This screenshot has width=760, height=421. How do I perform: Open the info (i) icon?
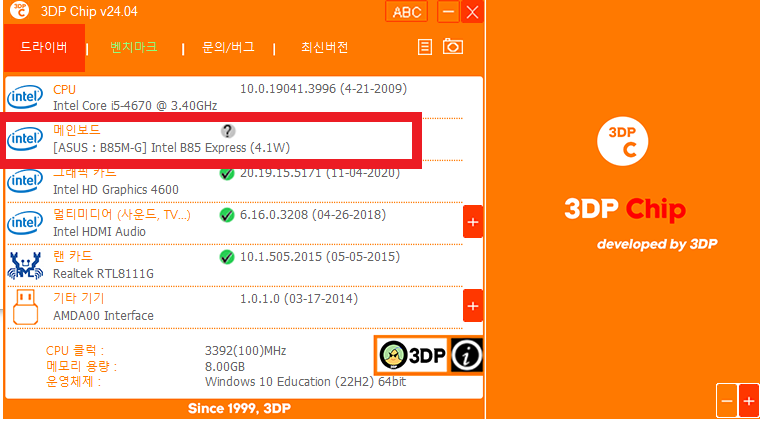point(466,355)
